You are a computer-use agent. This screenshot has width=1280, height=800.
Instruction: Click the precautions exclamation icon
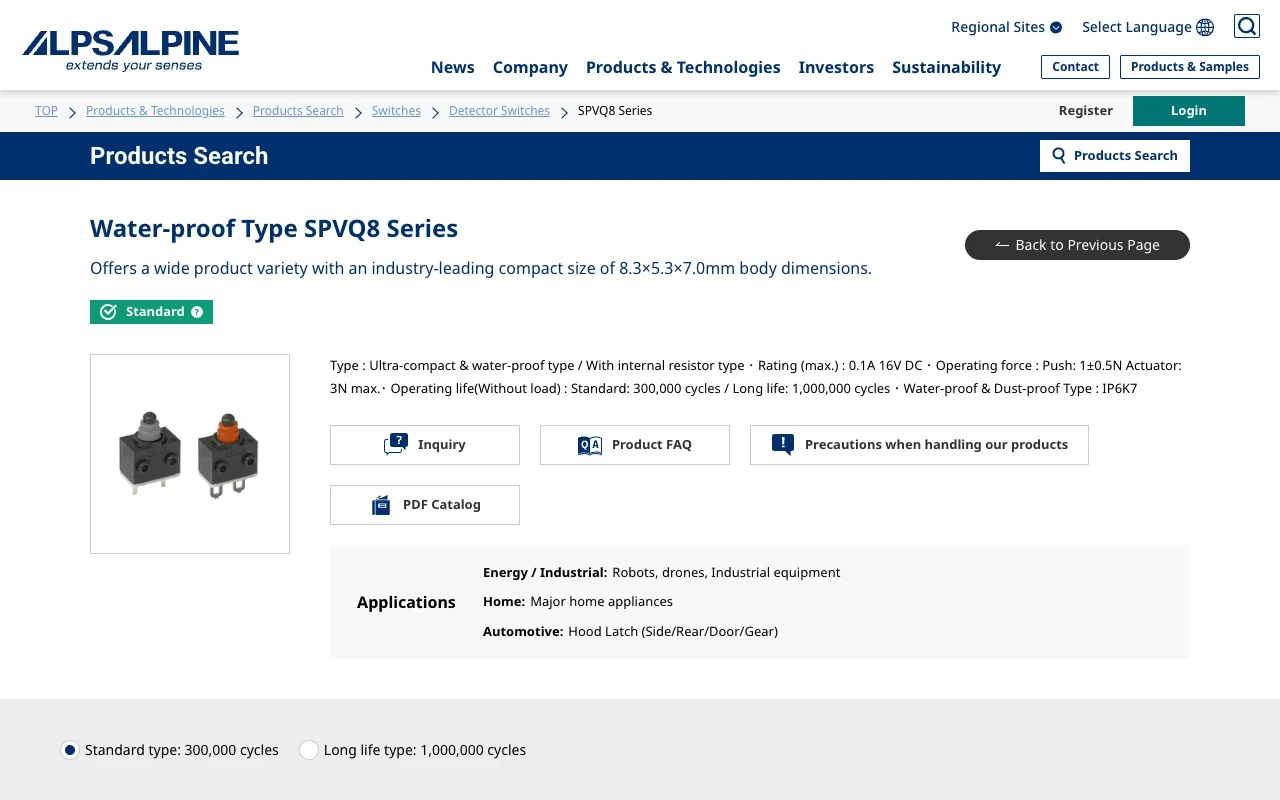pos(783,445)
